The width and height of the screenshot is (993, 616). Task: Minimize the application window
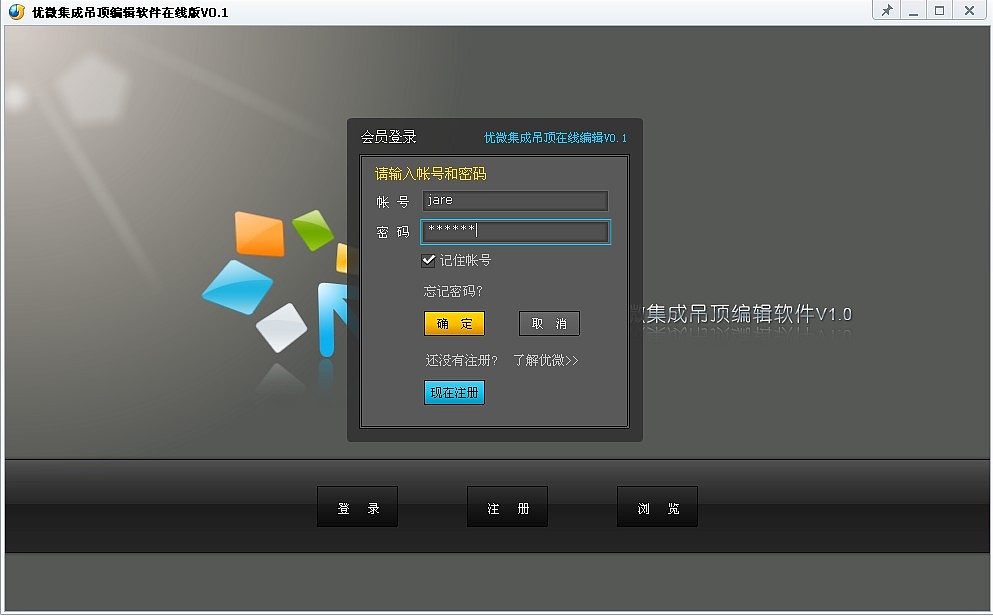pyautogui.click(x=913, y=10)
